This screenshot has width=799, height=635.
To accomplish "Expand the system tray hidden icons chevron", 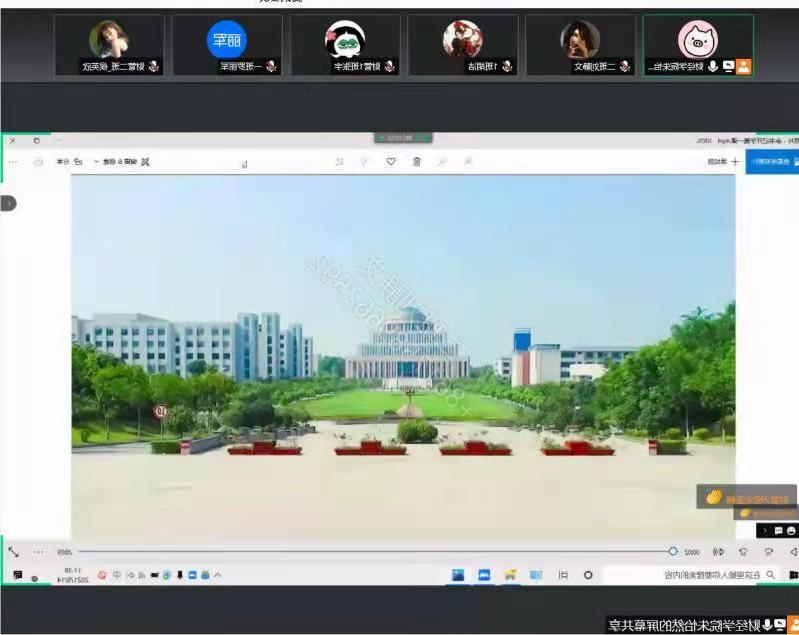I will 218,575.
